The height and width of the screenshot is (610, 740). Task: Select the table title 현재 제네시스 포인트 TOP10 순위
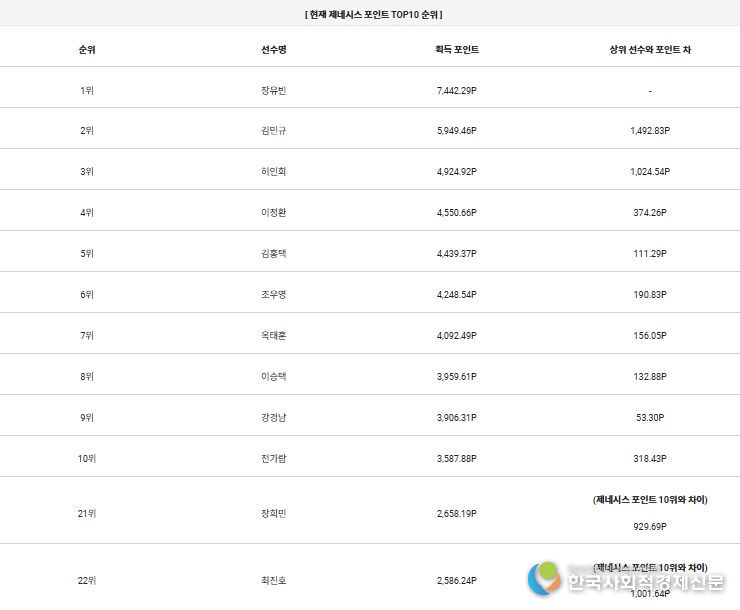(373, 15)
